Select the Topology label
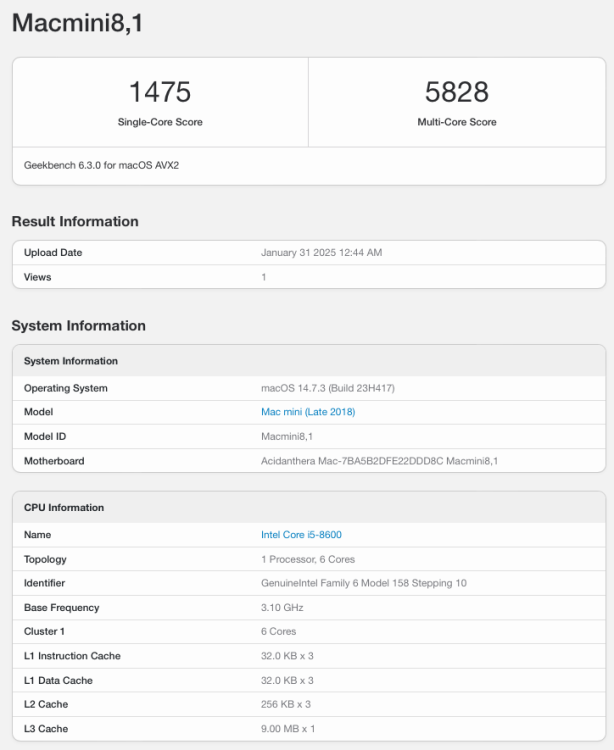The image size is (614, 750). pos(45,559)
